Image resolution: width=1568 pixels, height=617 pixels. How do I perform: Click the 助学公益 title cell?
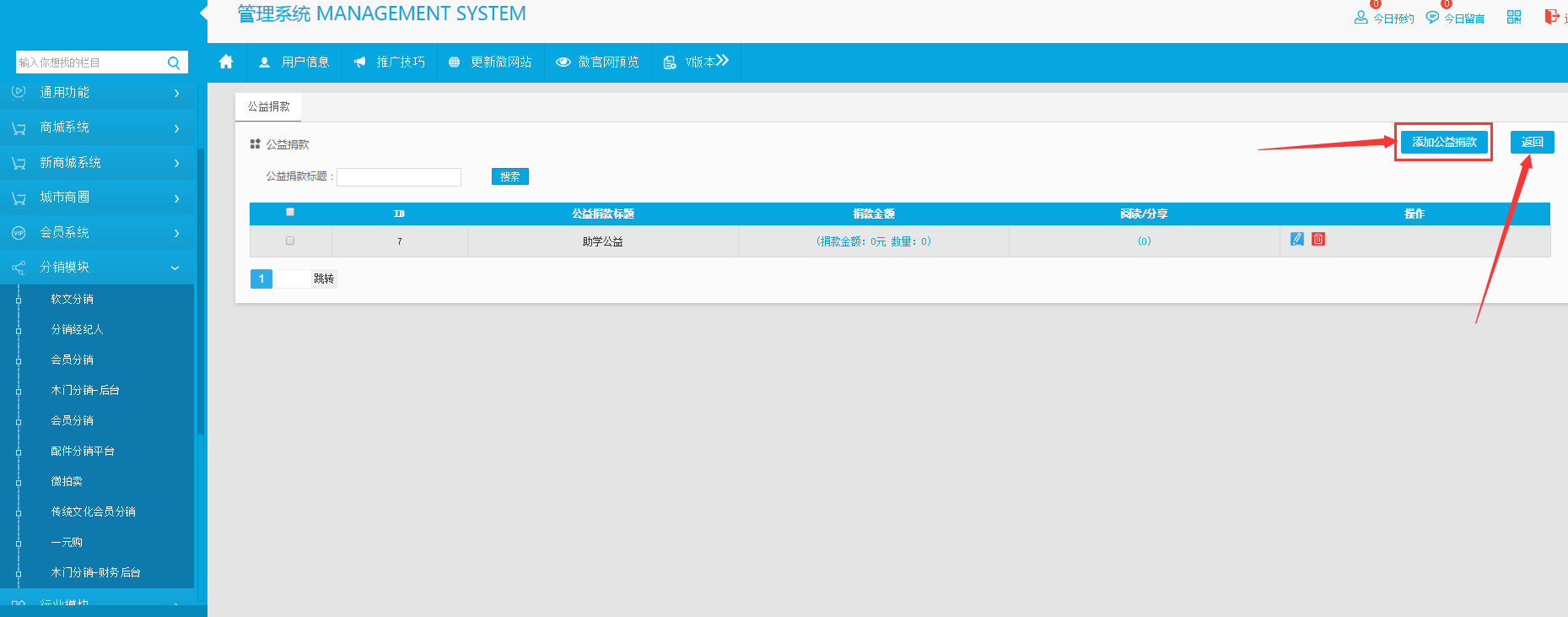click(603, 241)
